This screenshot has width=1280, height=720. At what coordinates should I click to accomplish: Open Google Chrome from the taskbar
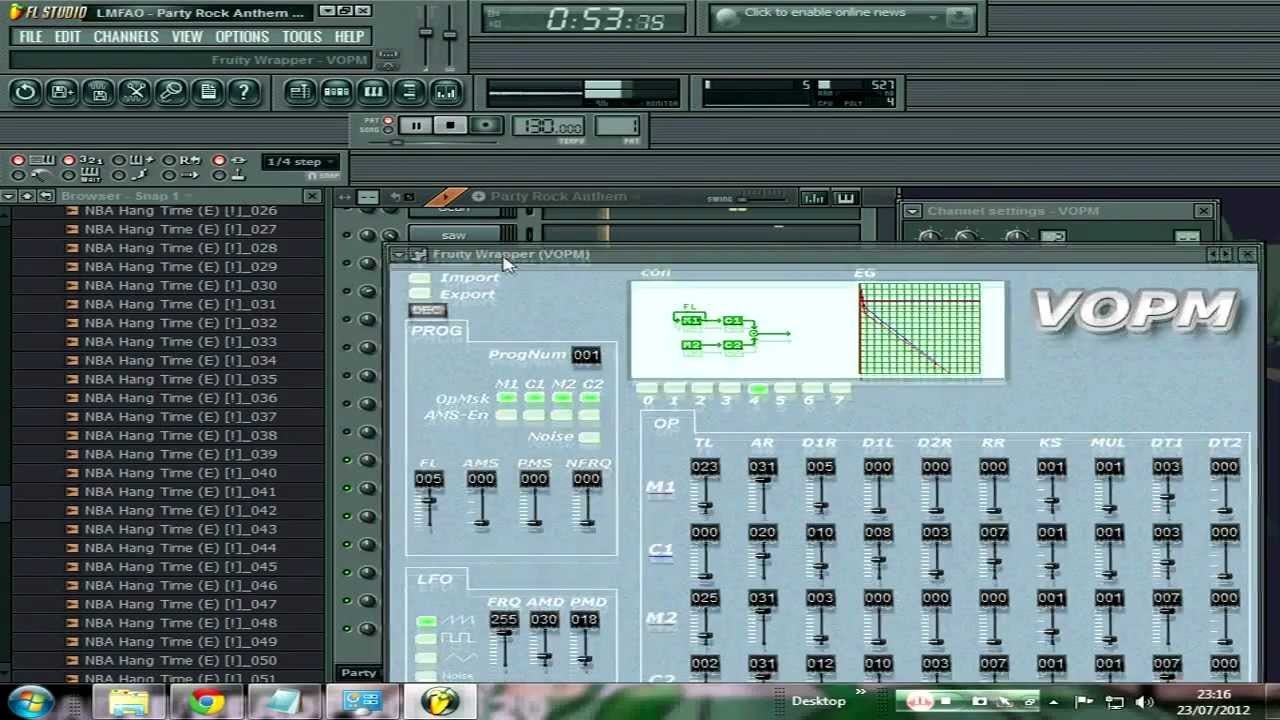[x=207, y=701]
